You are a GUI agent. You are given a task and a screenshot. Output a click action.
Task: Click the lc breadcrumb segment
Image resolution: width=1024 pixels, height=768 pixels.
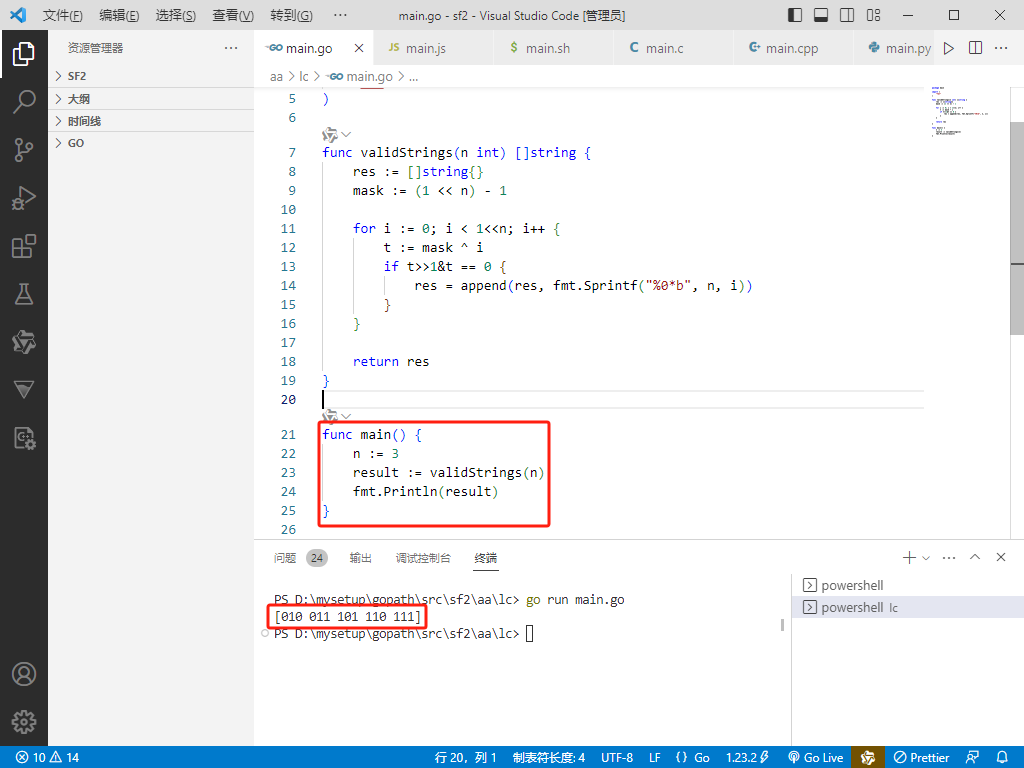(x=304, y=76)
